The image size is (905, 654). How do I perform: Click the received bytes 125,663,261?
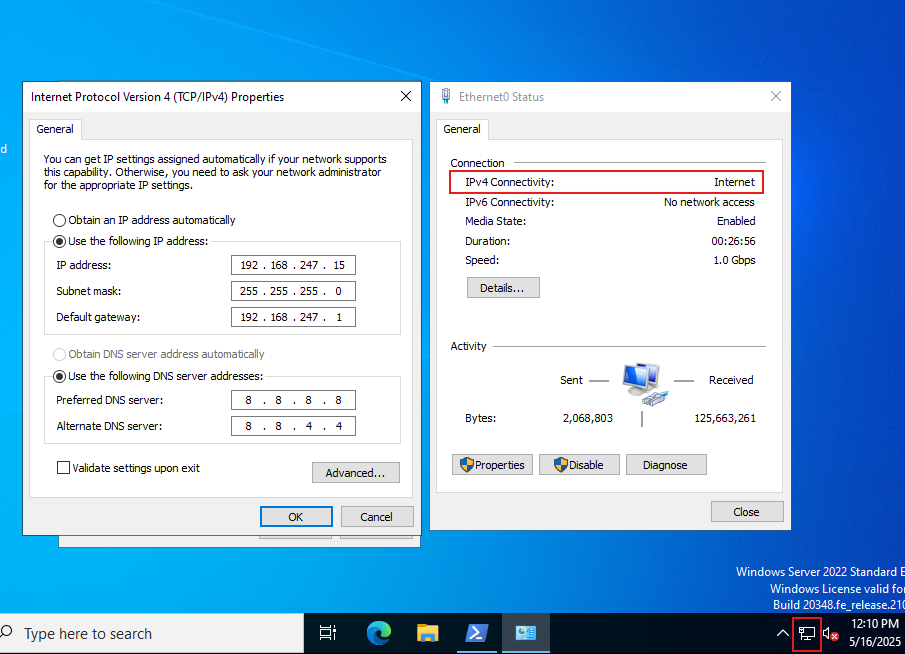tap(725, 418)
